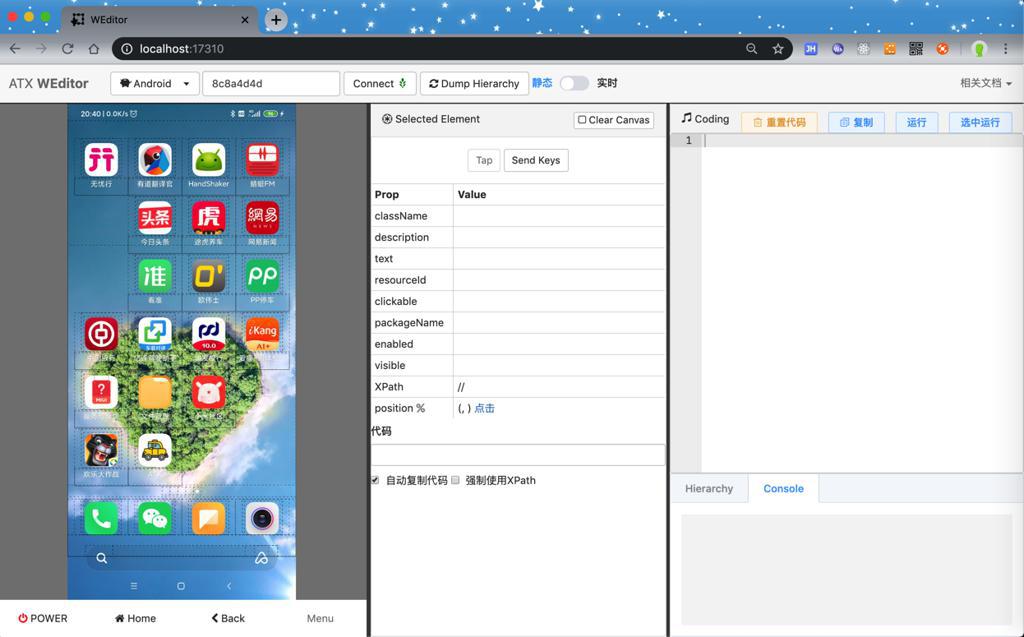The width and height of the screenshot is (1024, 637).
Task: Open a new browser tab
Action: click(x=276, y=20)
